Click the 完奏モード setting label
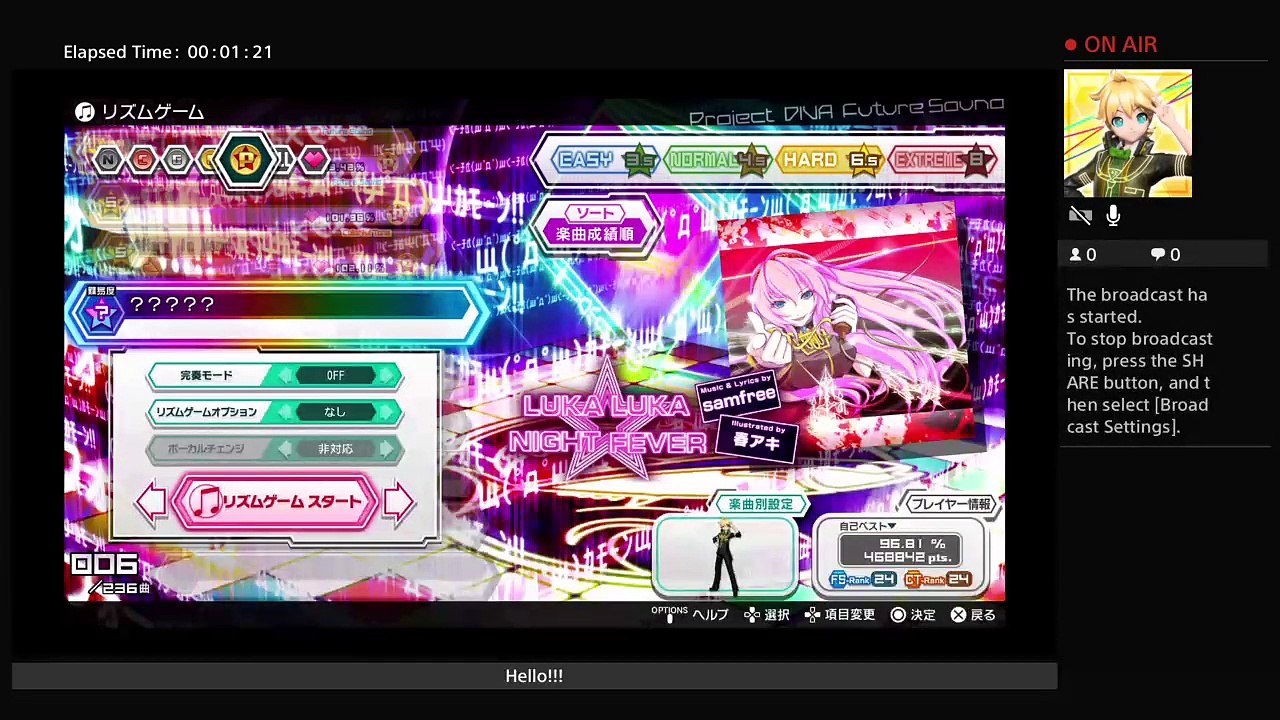Viewport: 1280px width, 720px height. coord(206,376)
